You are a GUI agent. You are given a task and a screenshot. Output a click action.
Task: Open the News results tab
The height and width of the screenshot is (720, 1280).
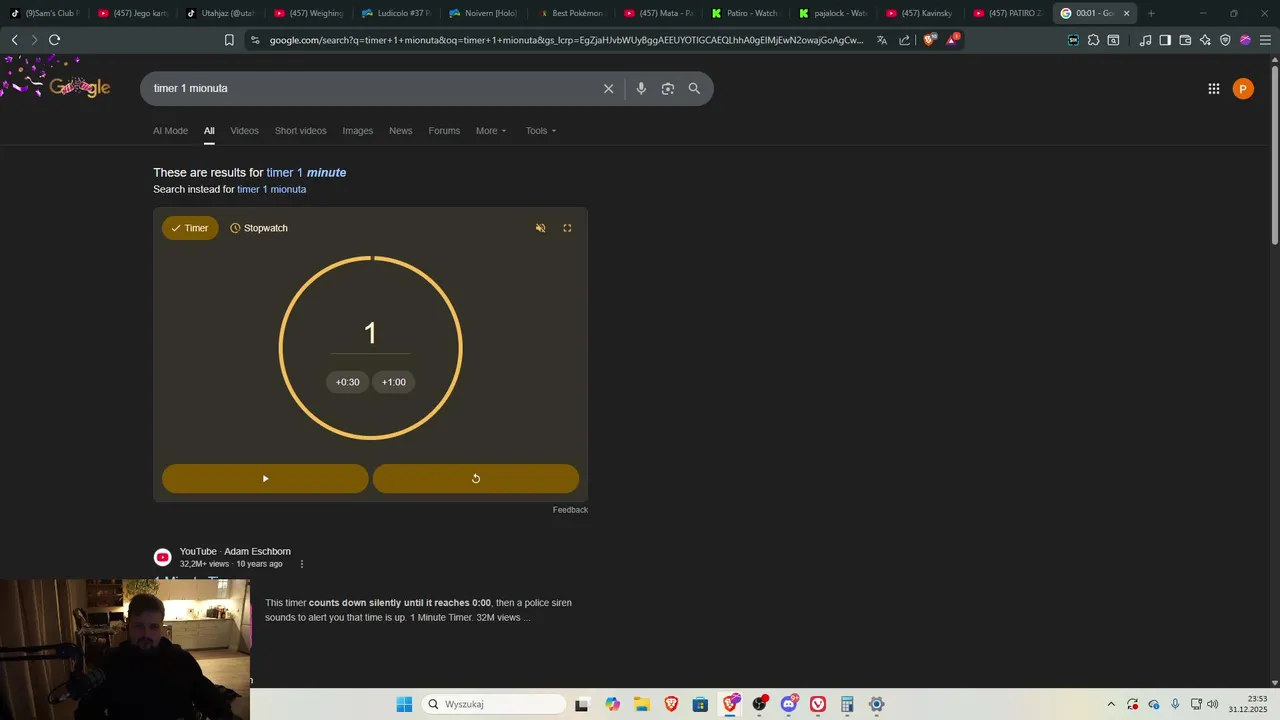pos(400,131)
